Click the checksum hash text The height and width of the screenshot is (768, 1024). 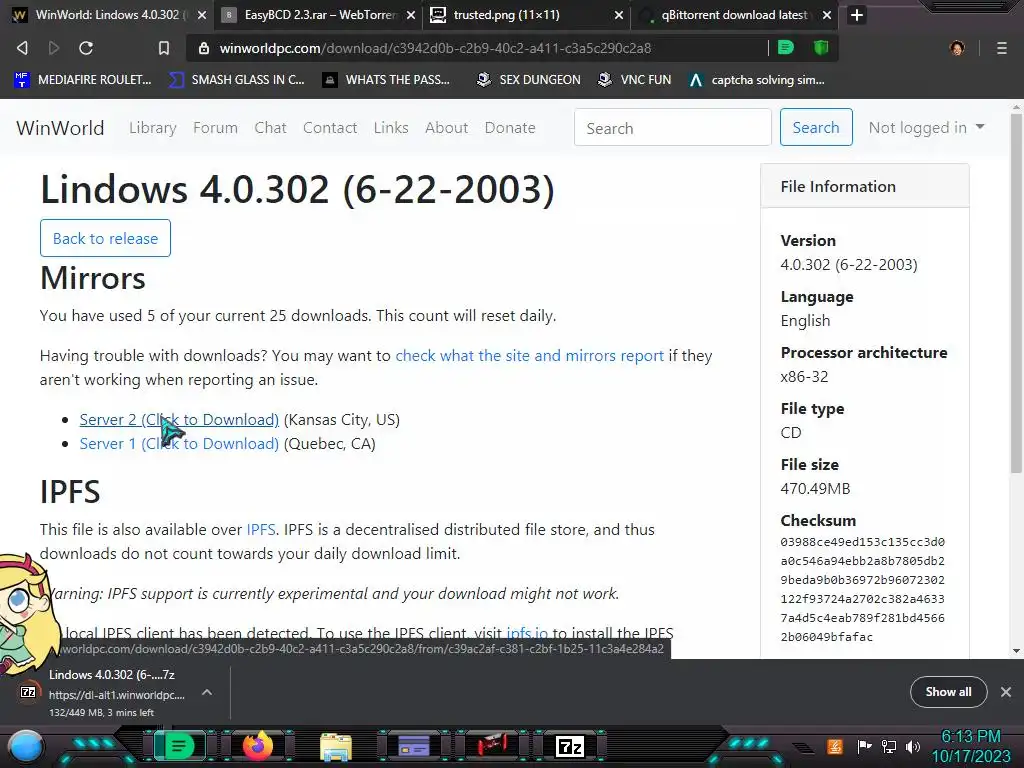[x=862, y=589]
